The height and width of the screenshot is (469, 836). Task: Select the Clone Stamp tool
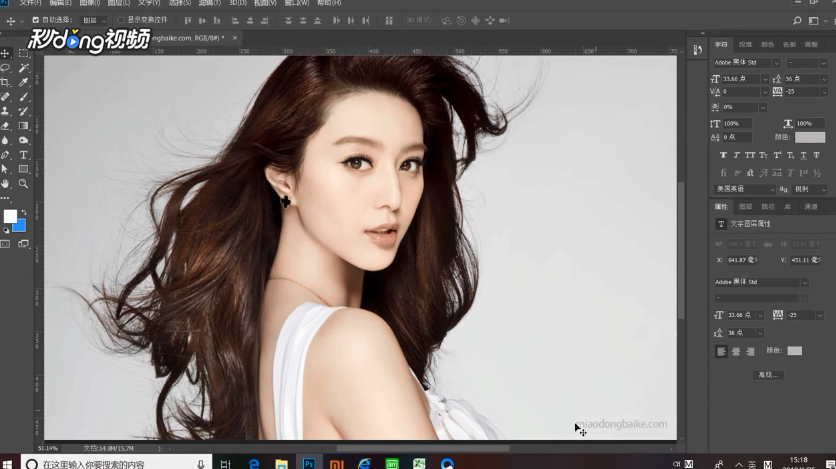click(x=5, y=111)
